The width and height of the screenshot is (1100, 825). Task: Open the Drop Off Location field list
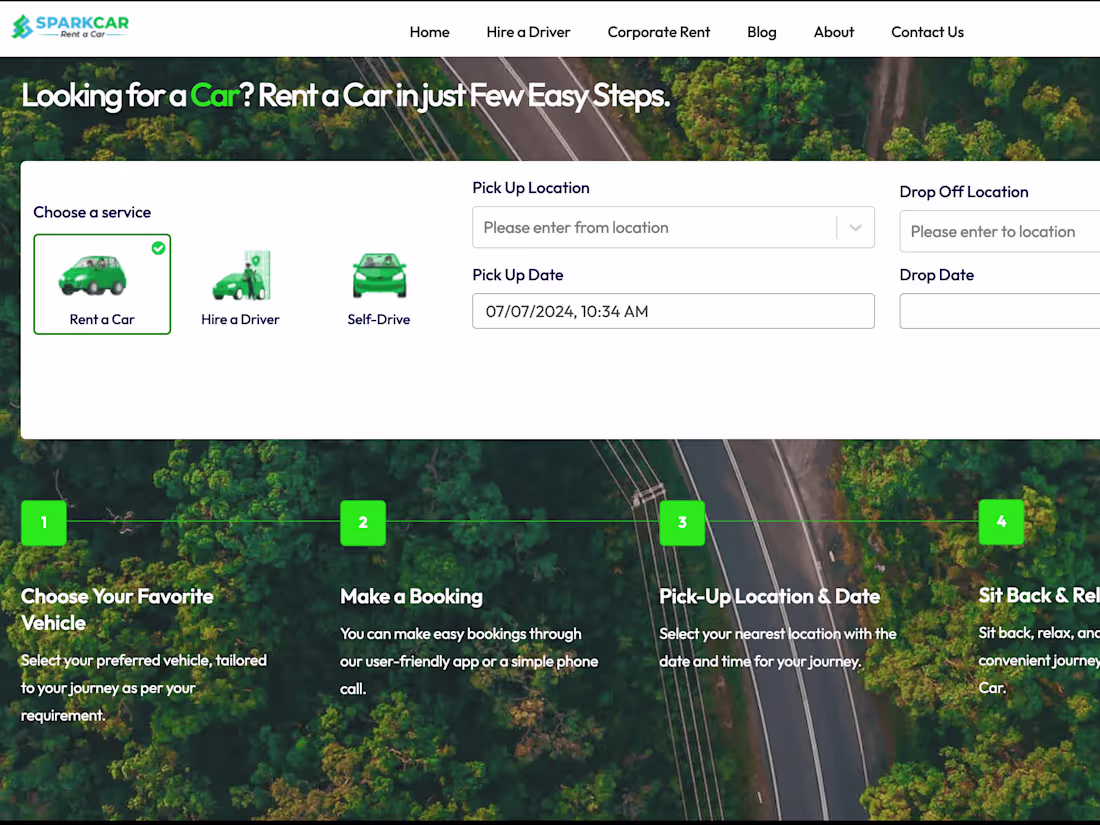pyautogui.click(x=1000, y=231)
